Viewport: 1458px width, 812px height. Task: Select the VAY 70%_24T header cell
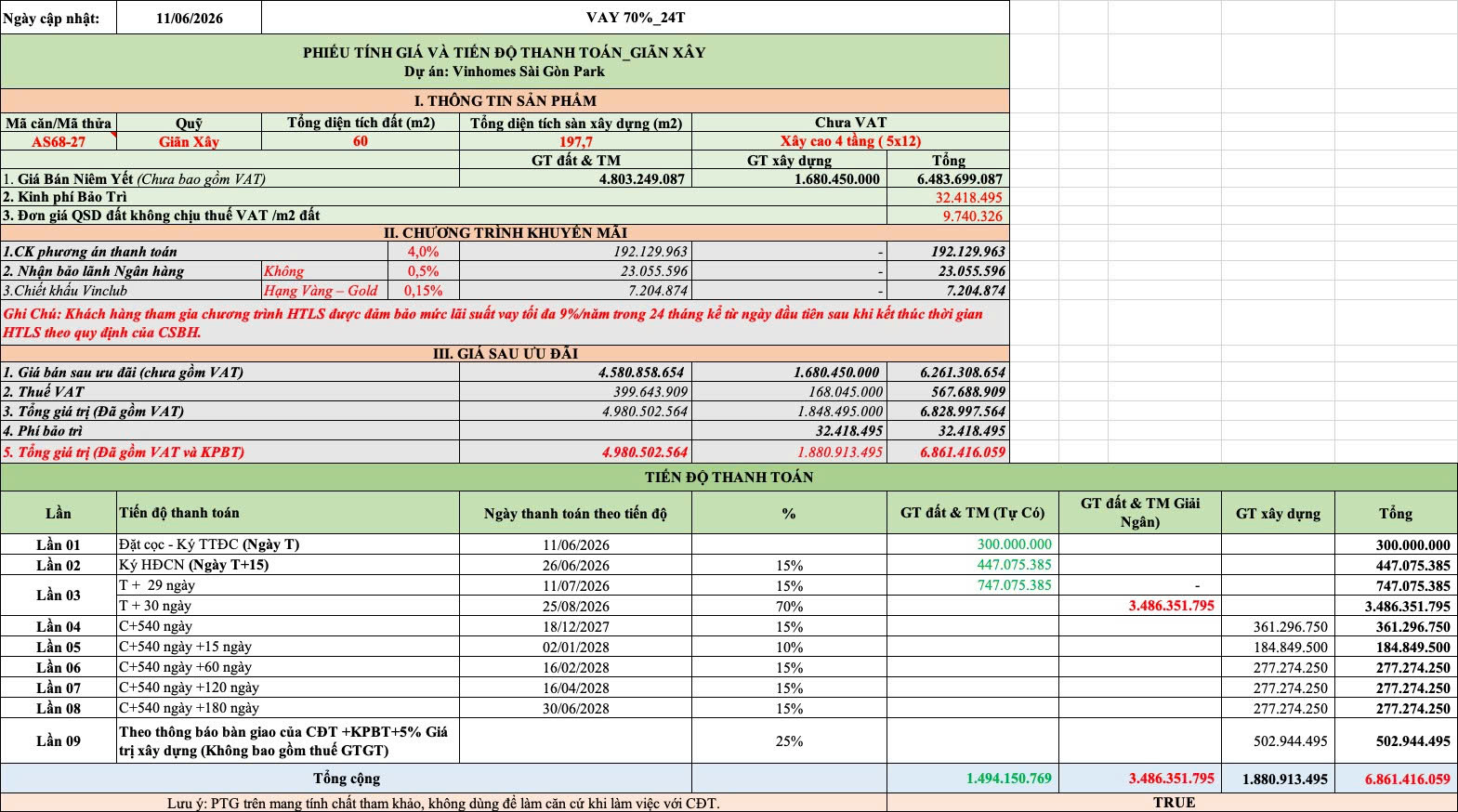coord(636,18)
